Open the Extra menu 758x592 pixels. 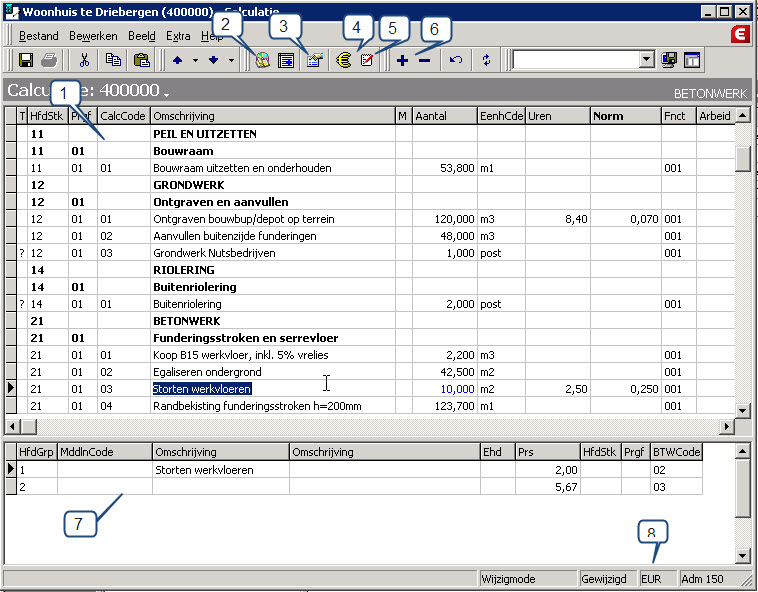coord(178,36)
